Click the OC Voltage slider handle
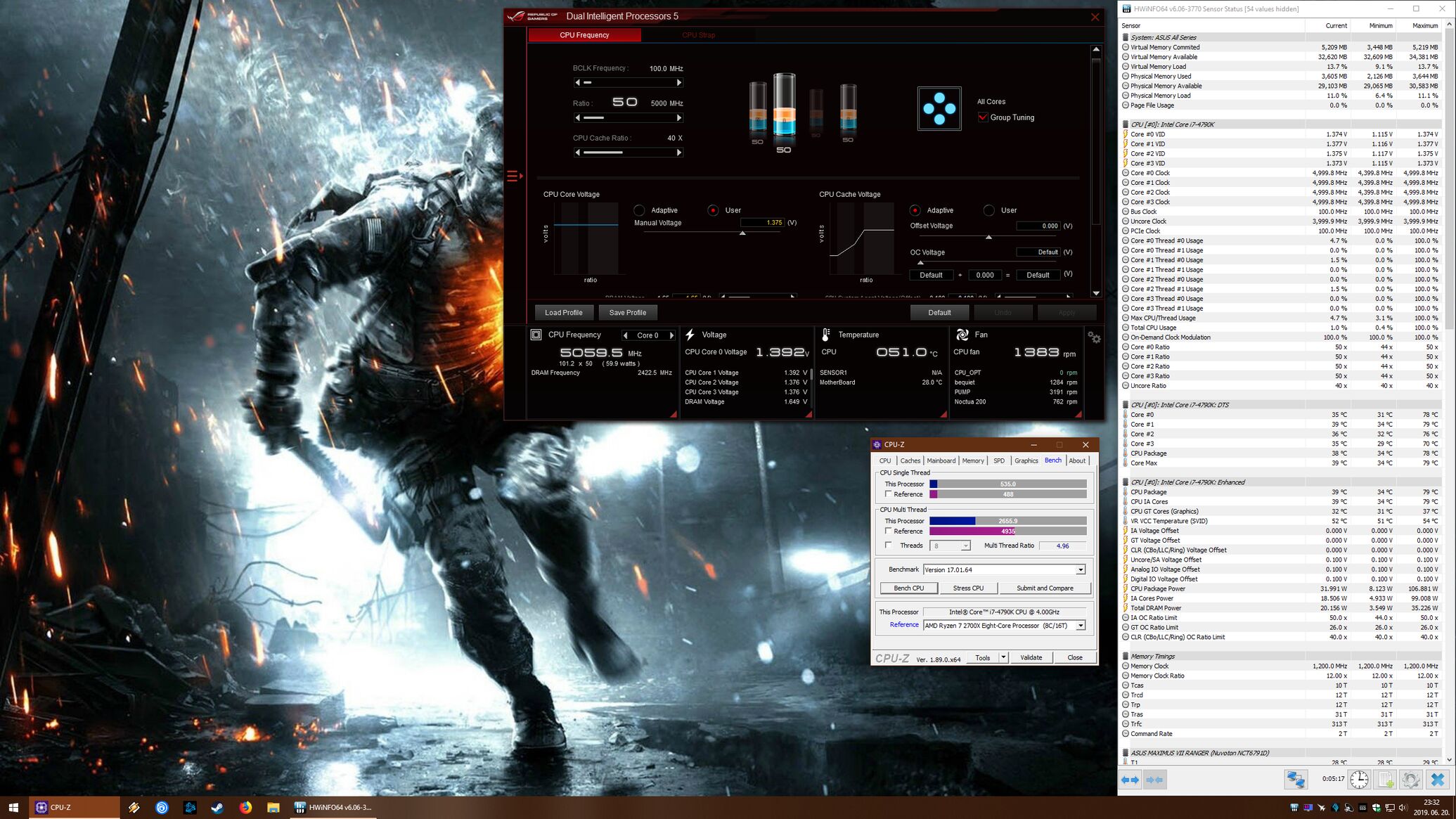 pos(920,262)
